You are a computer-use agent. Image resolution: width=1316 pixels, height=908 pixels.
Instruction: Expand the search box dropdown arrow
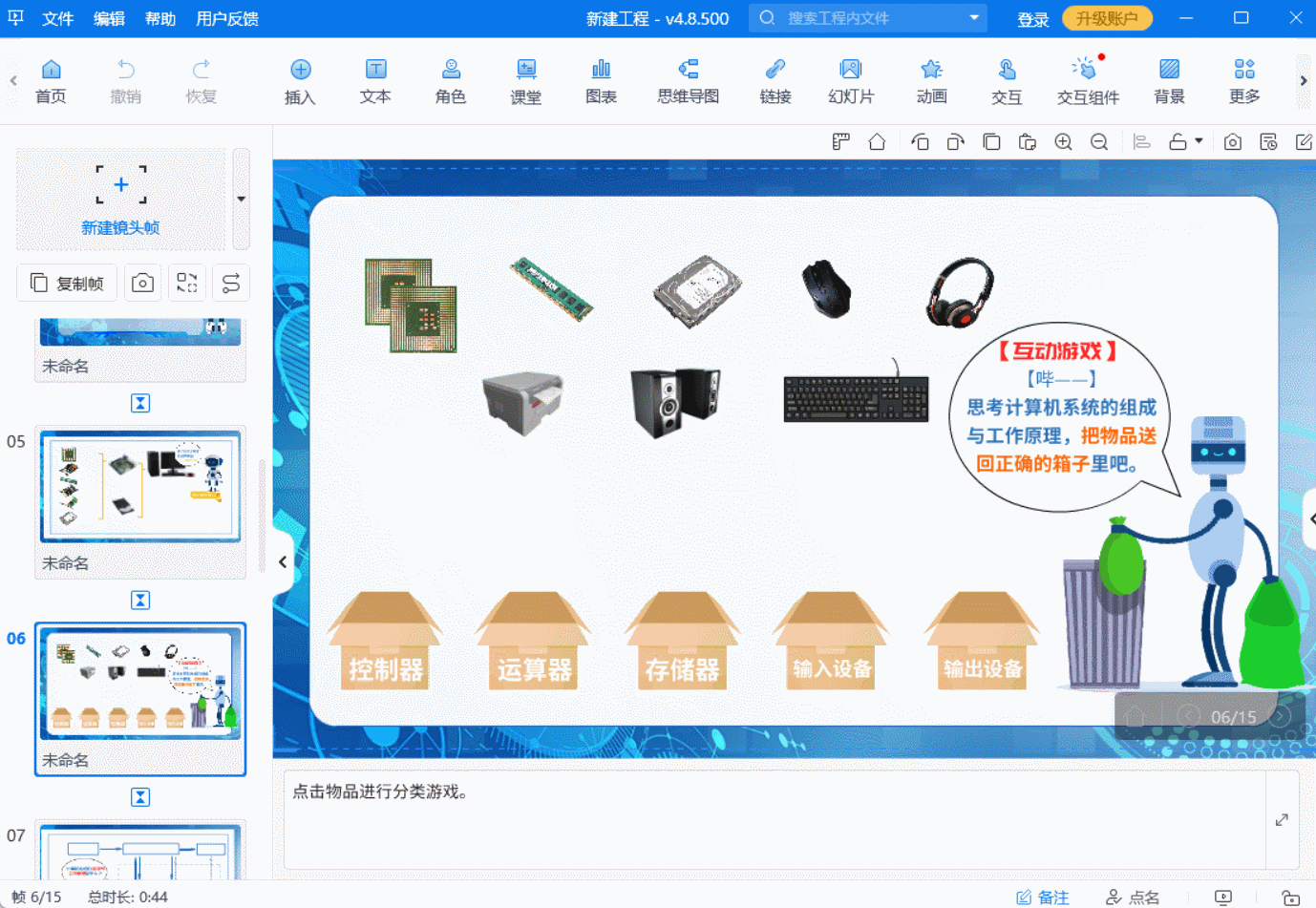pyautogui.click(x=974, y=17)
